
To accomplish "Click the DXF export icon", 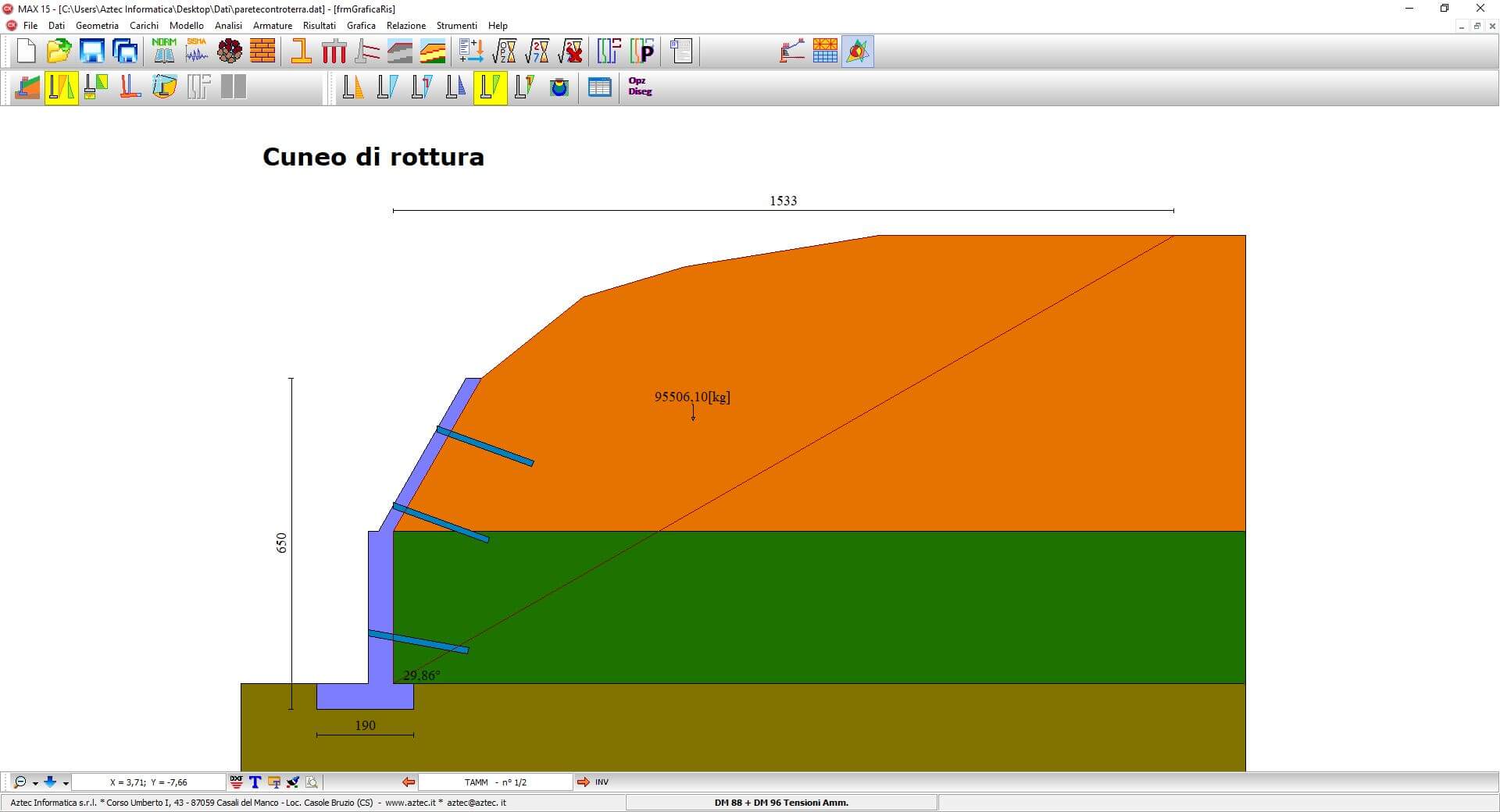I will coord(237,782).
